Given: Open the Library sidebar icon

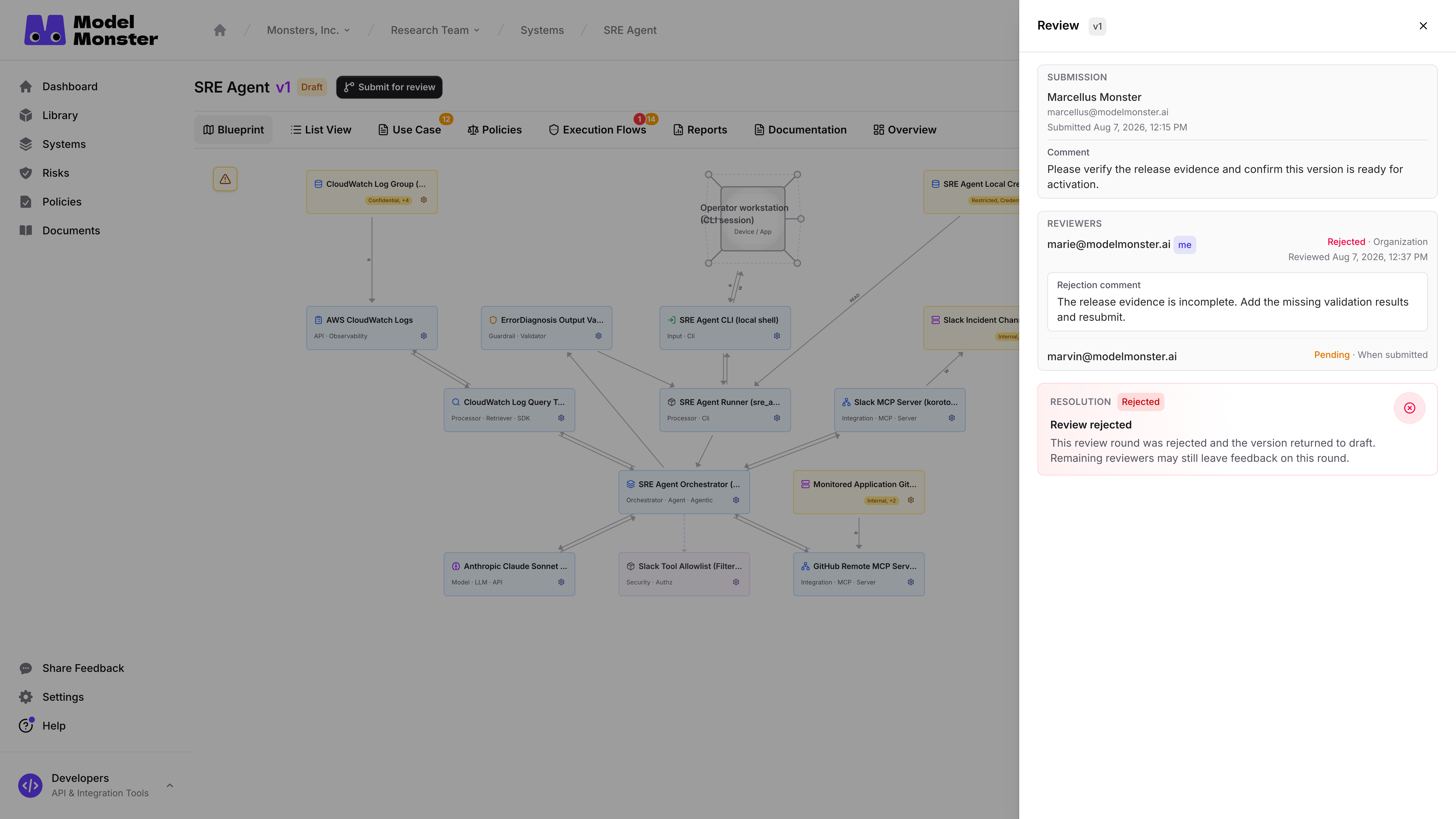Looking at the screenshot, I should (26, 115).
